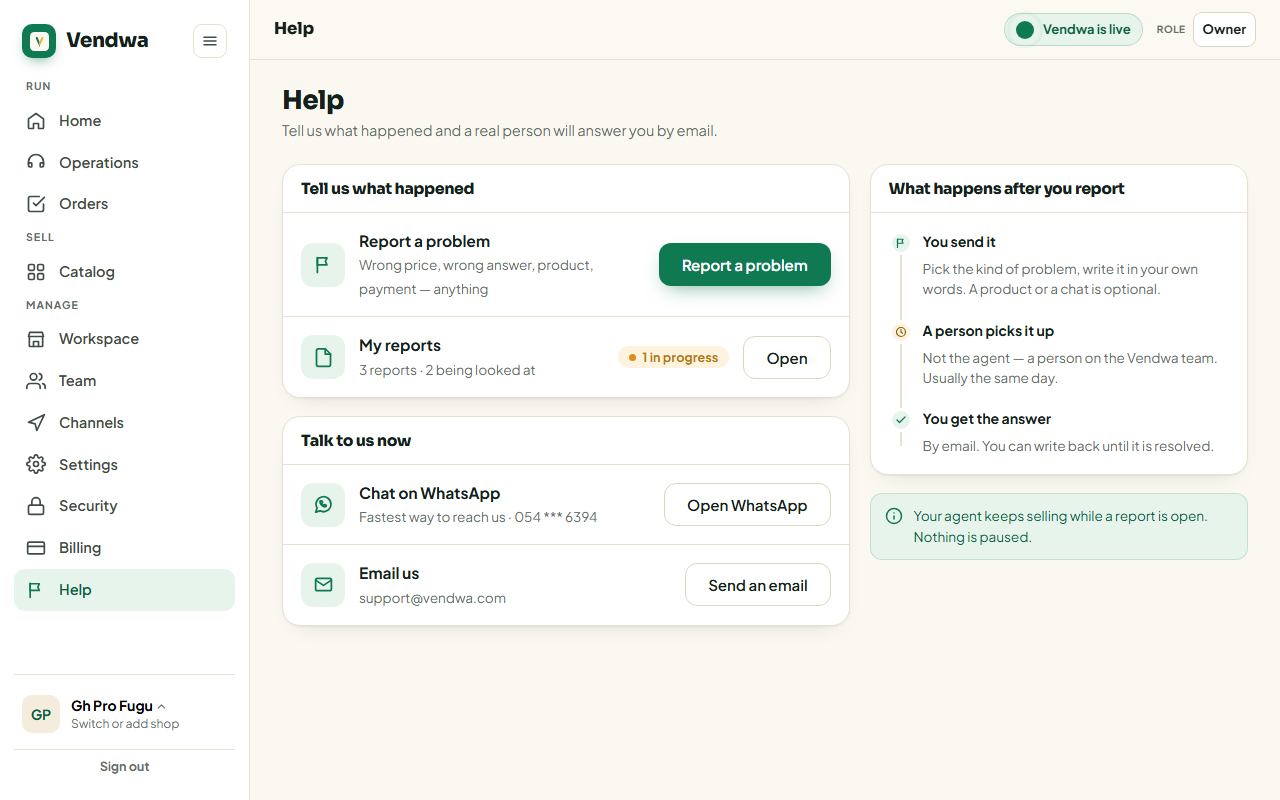The image size is (1280, 800).
Task: Click the info icon in the green notice
Action: pyautogui.click(x=894, y=516)
